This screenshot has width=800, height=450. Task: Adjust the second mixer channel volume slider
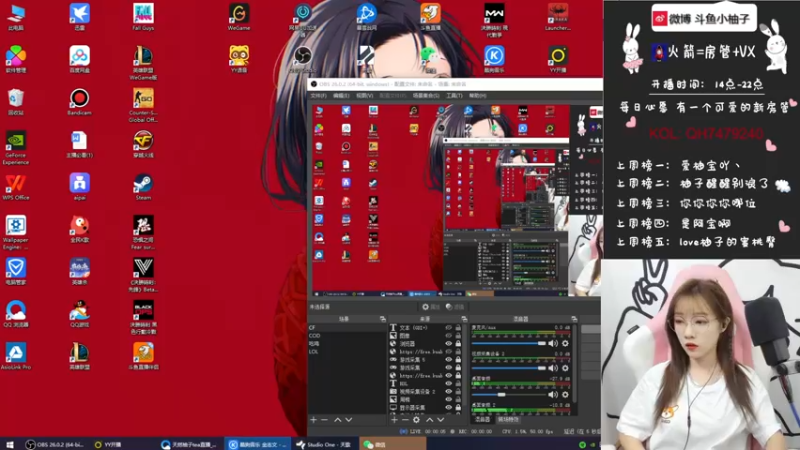pyautogui.click(x=509, y=368)
